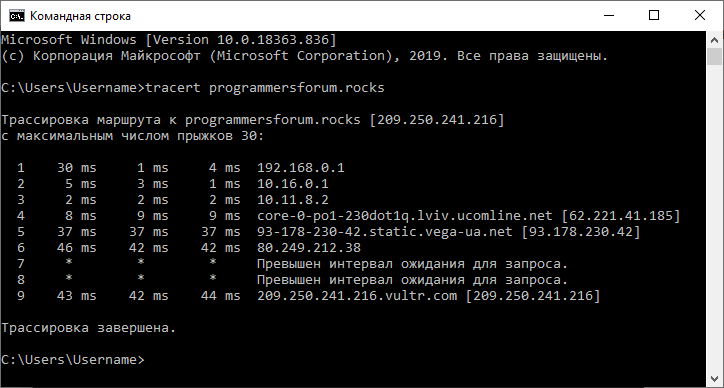Click the 93-178-230-42.static.vega-ua.net hostname
The height and width of the screenshot is (388, 724).
(385, 232)
